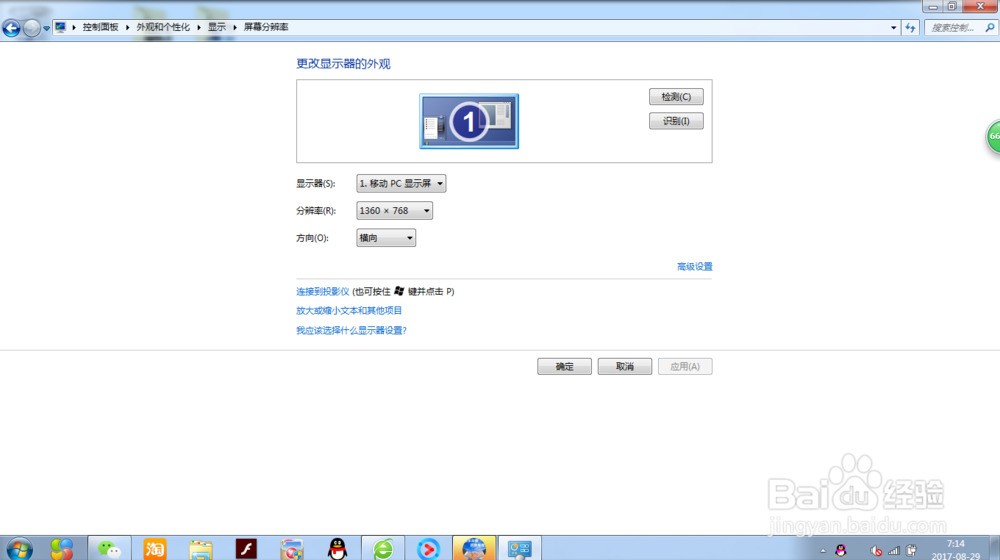Click the green 66 floating widget
The width and height of the screenshot is (1000, 560).
(993, 136)
